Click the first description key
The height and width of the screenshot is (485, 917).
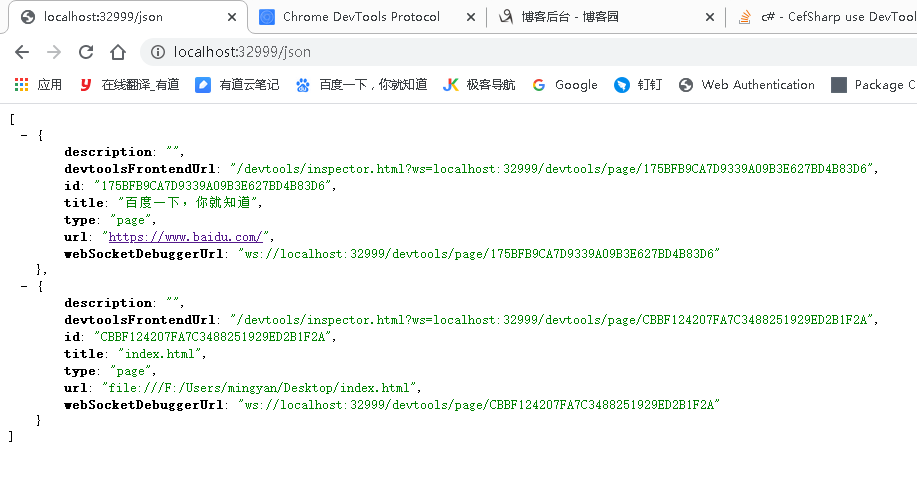(108, 152)
